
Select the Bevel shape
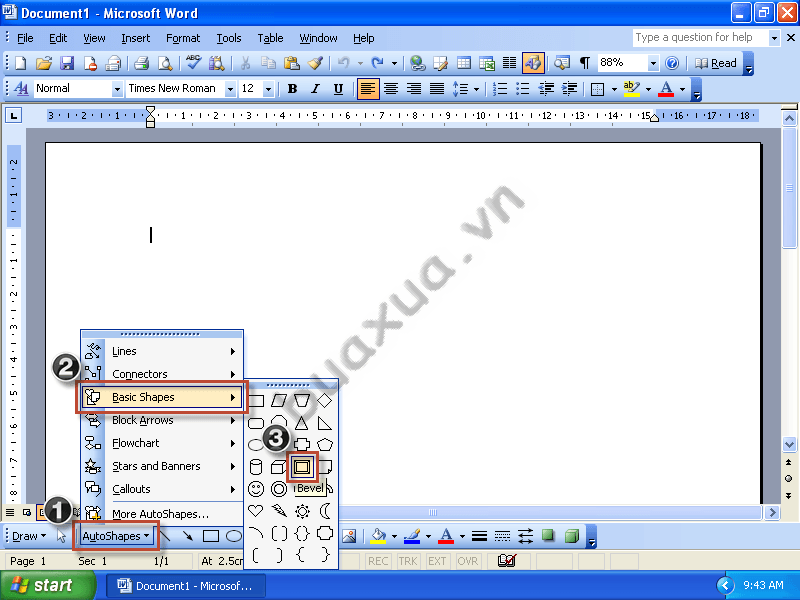click(302, 466)
